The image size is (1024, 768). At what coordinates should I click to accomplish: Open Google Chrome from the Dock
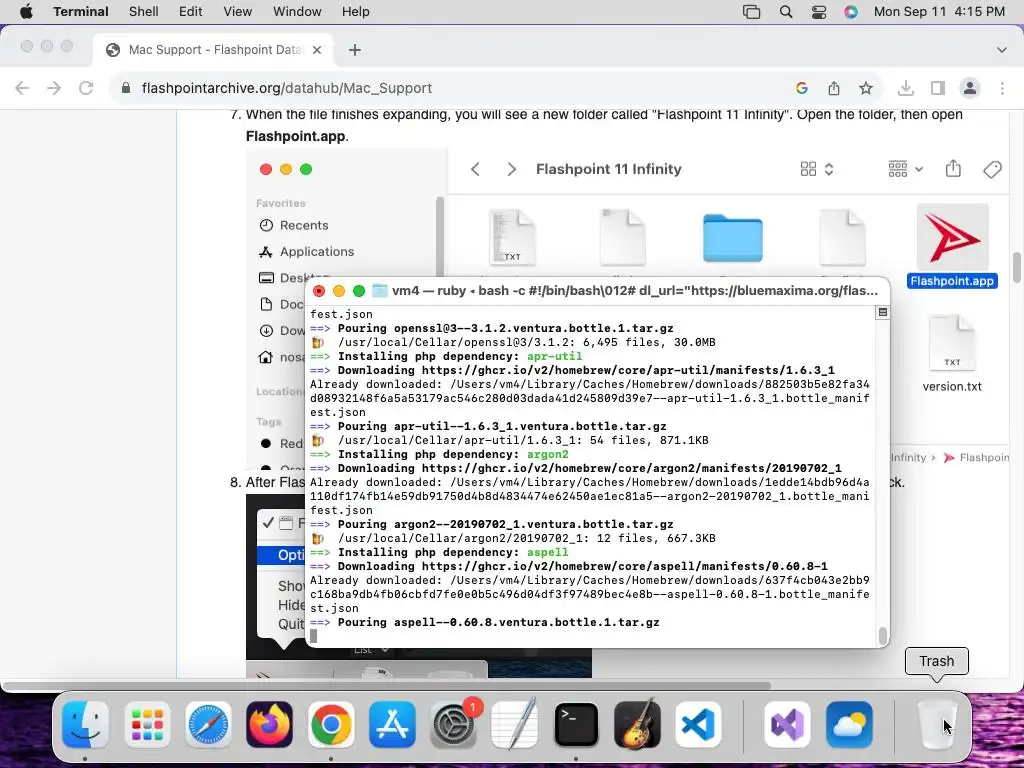pos(331,725)
